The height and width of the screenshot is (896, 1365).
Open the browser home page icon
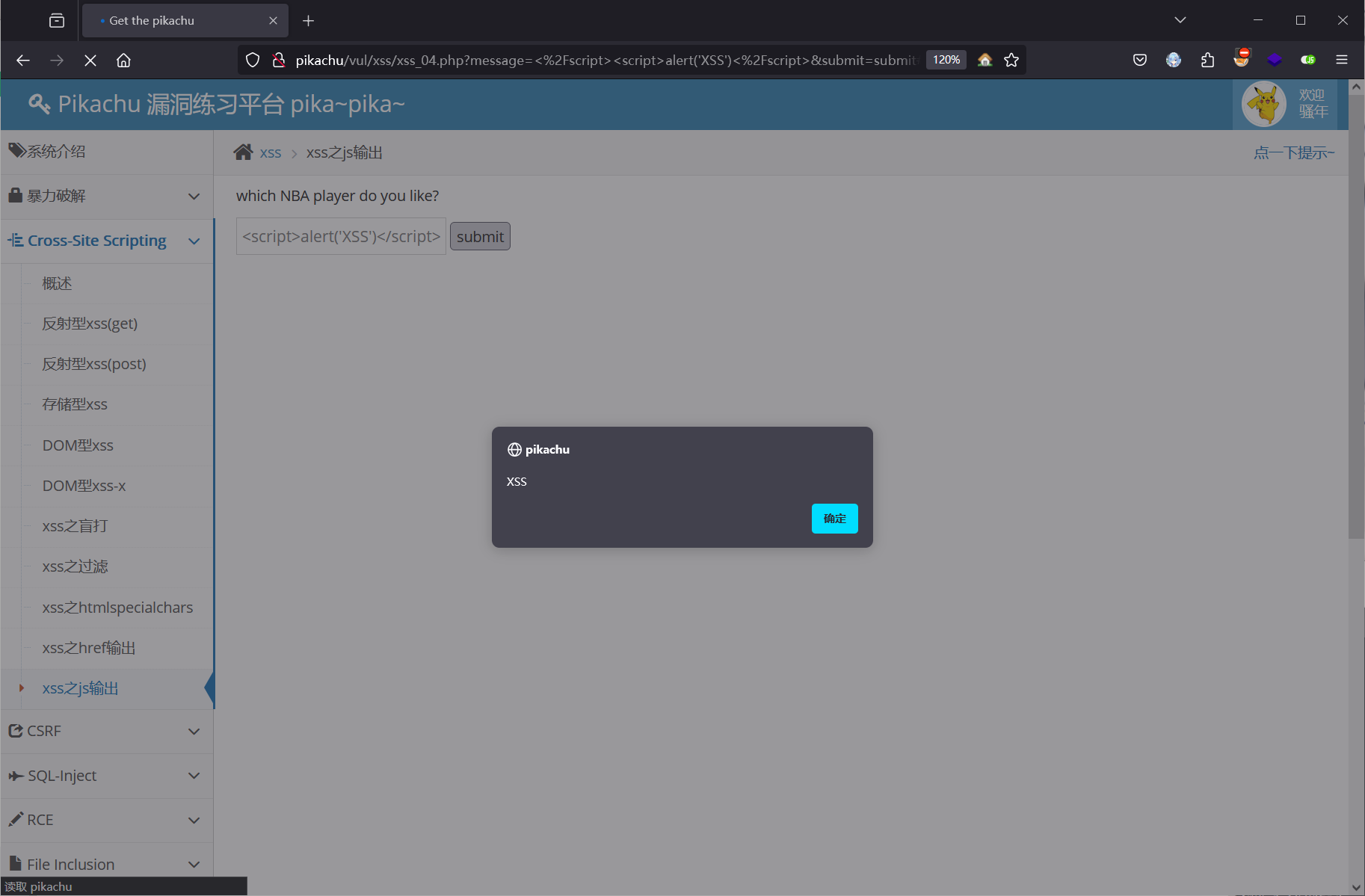124,61
